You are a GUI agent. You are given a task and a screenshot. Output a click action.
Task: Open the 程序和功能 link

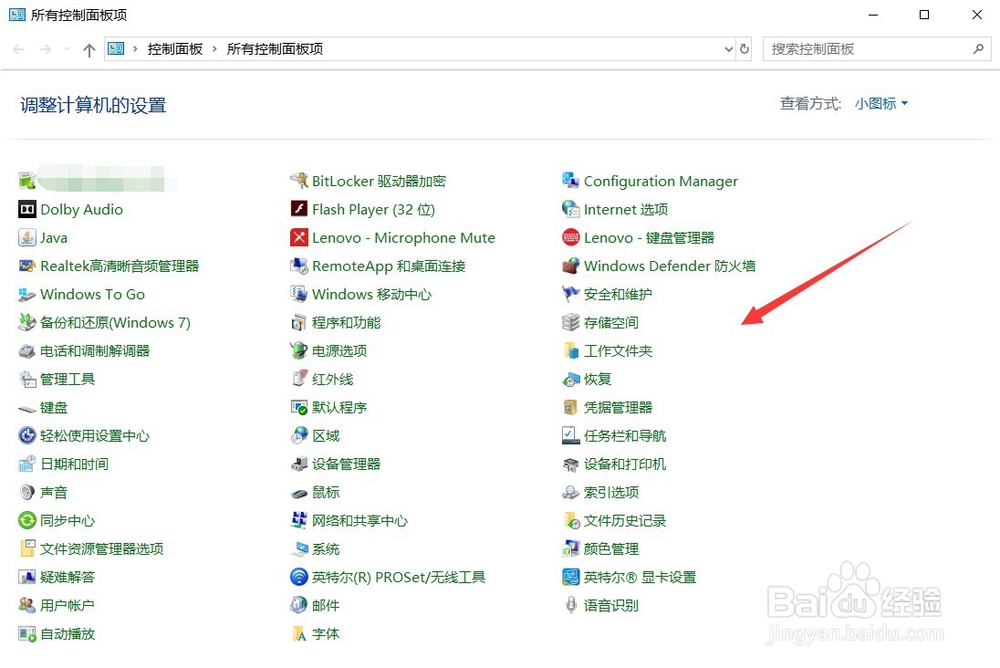point(346,322)
